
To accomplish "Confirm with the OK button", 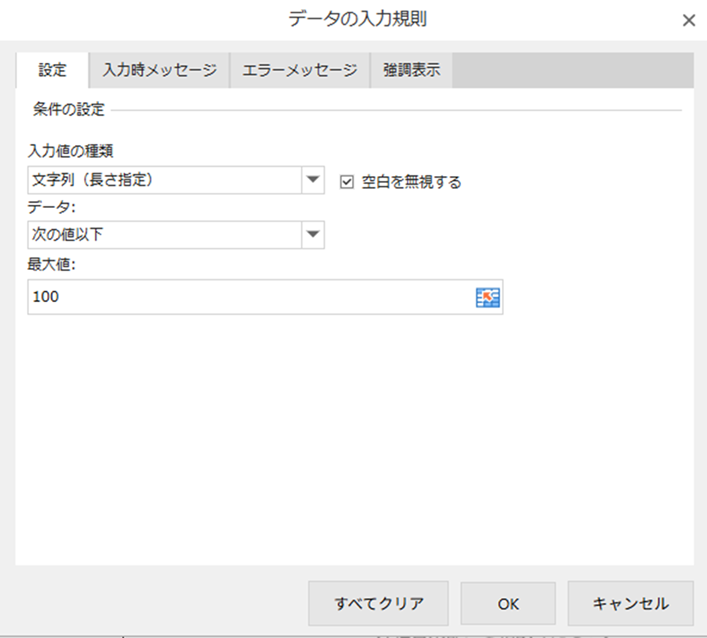I will (x=508, y=603).
